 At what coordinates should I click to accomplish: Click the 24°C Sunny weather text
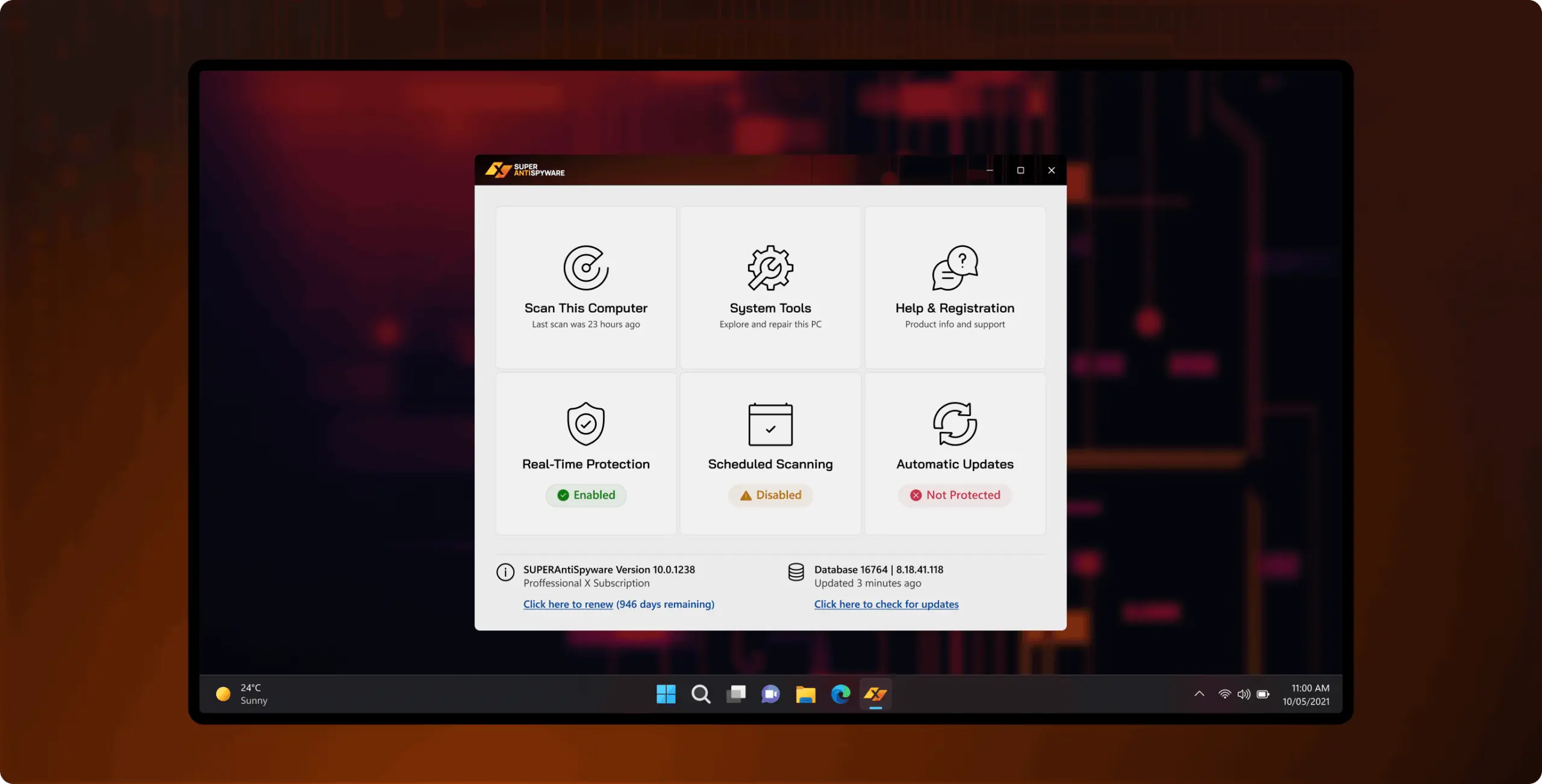tap(254, 694)
